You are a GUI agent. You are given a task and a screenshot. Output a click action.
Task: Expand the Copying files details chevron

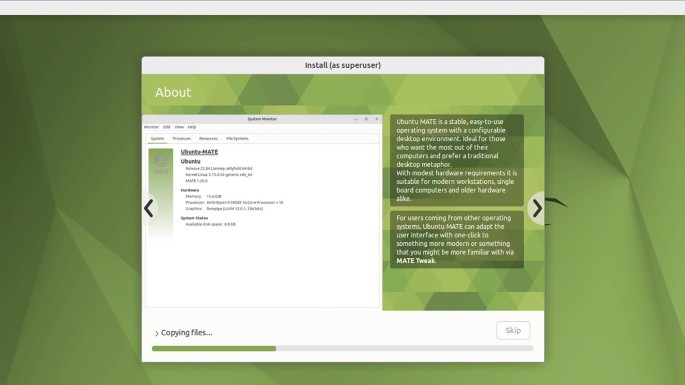[x=157, y=333]
